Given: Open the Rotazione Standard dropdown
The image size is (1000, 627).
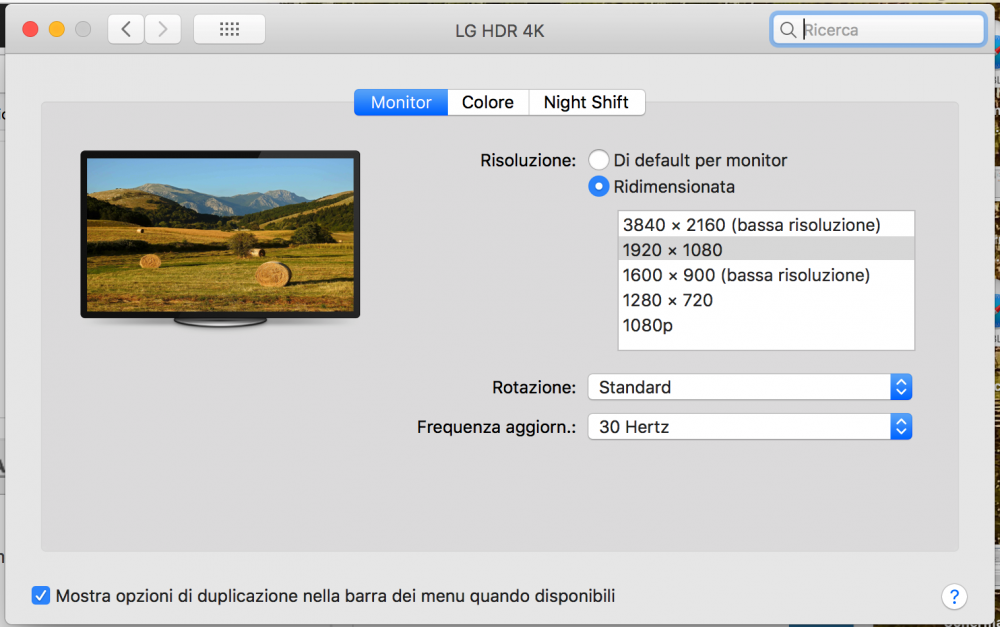Looking at the screenshot, I should [750, 387].
